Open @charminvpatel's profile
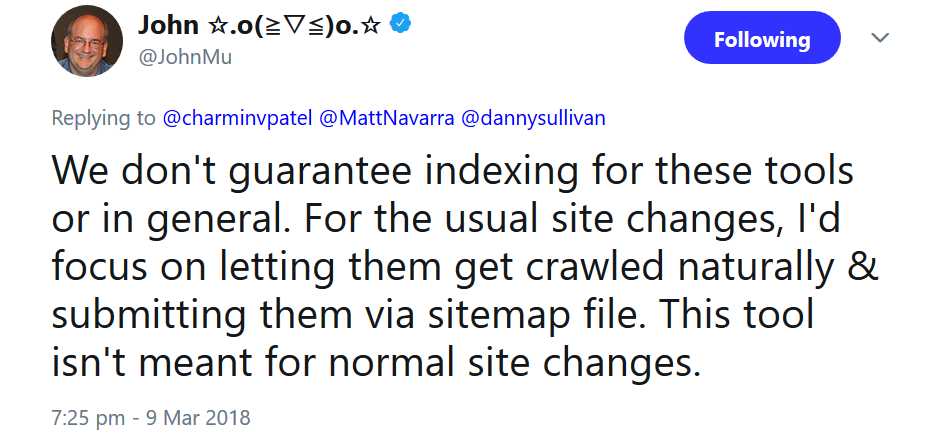Screen dimensions: 943x446 tap(236, 118)
